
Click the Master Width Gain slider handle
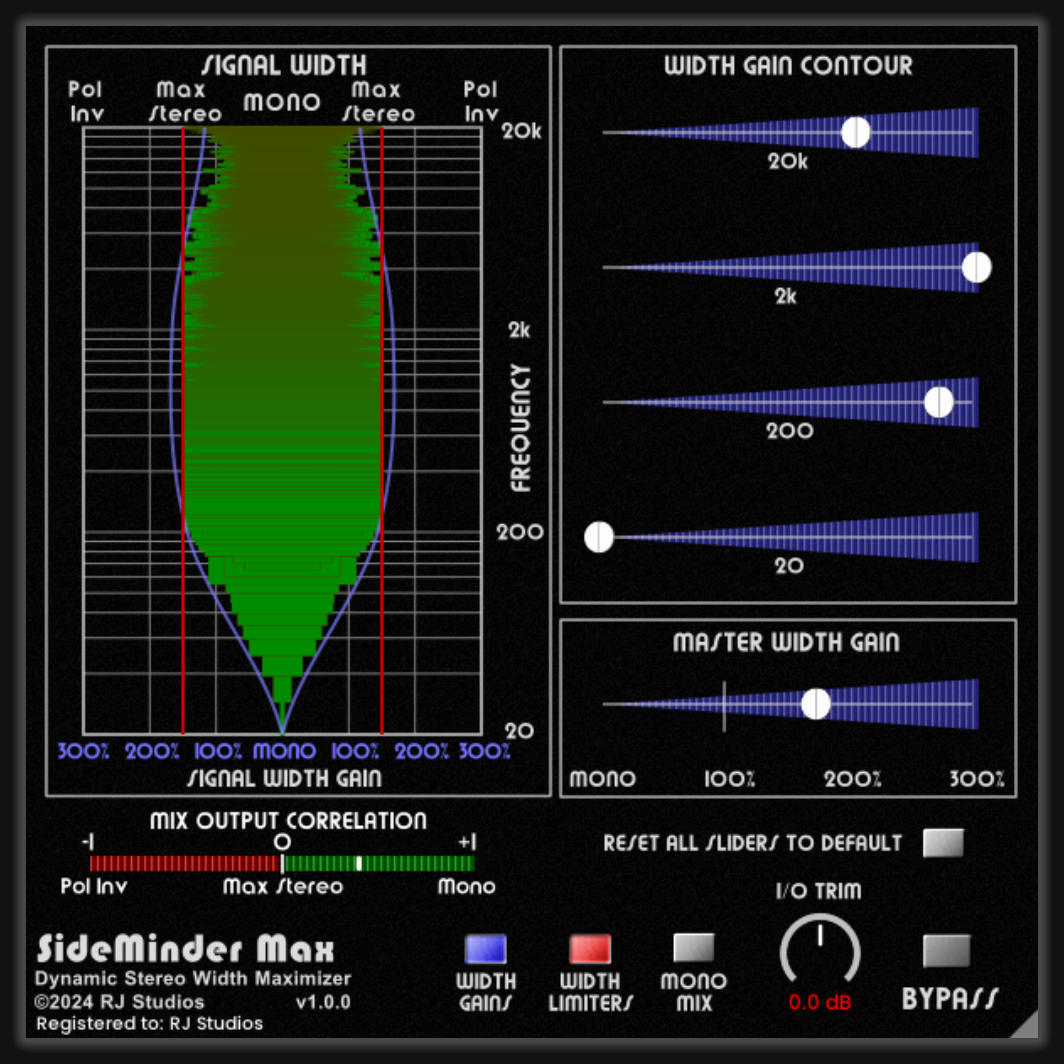[818, 704]
